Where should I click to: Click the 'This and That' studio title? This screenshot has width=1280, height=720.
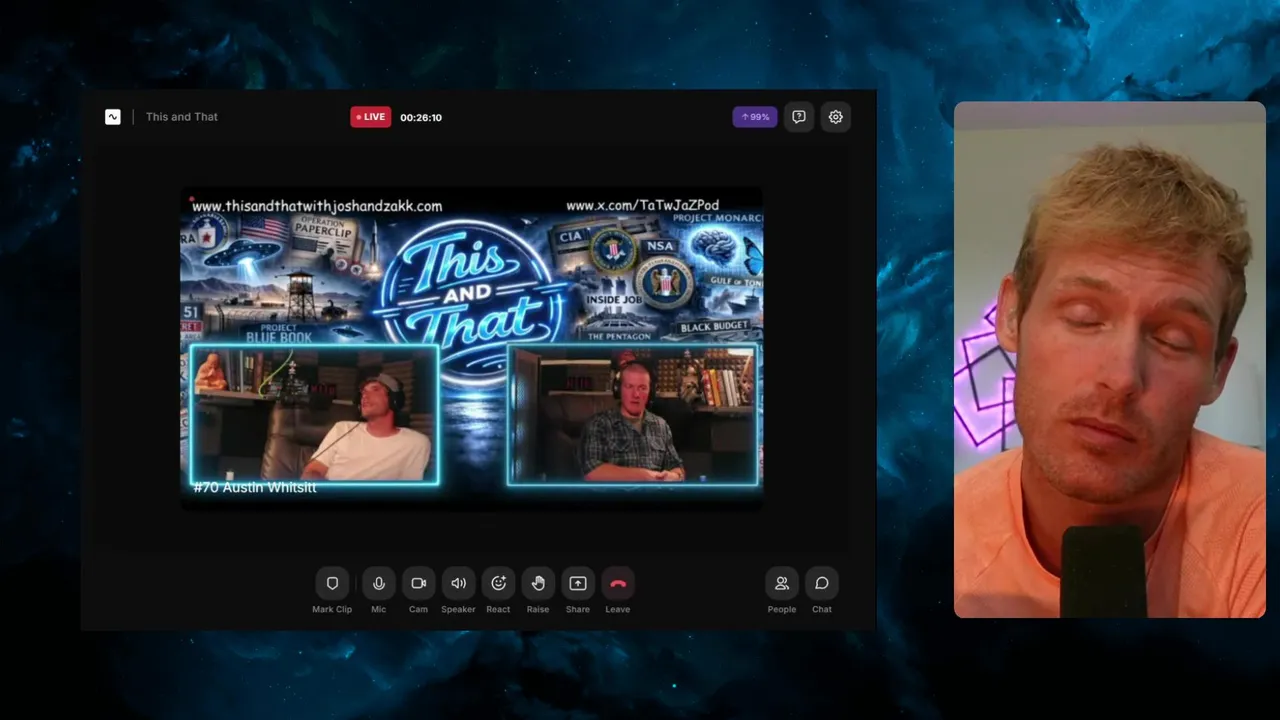tap(182, 117)
